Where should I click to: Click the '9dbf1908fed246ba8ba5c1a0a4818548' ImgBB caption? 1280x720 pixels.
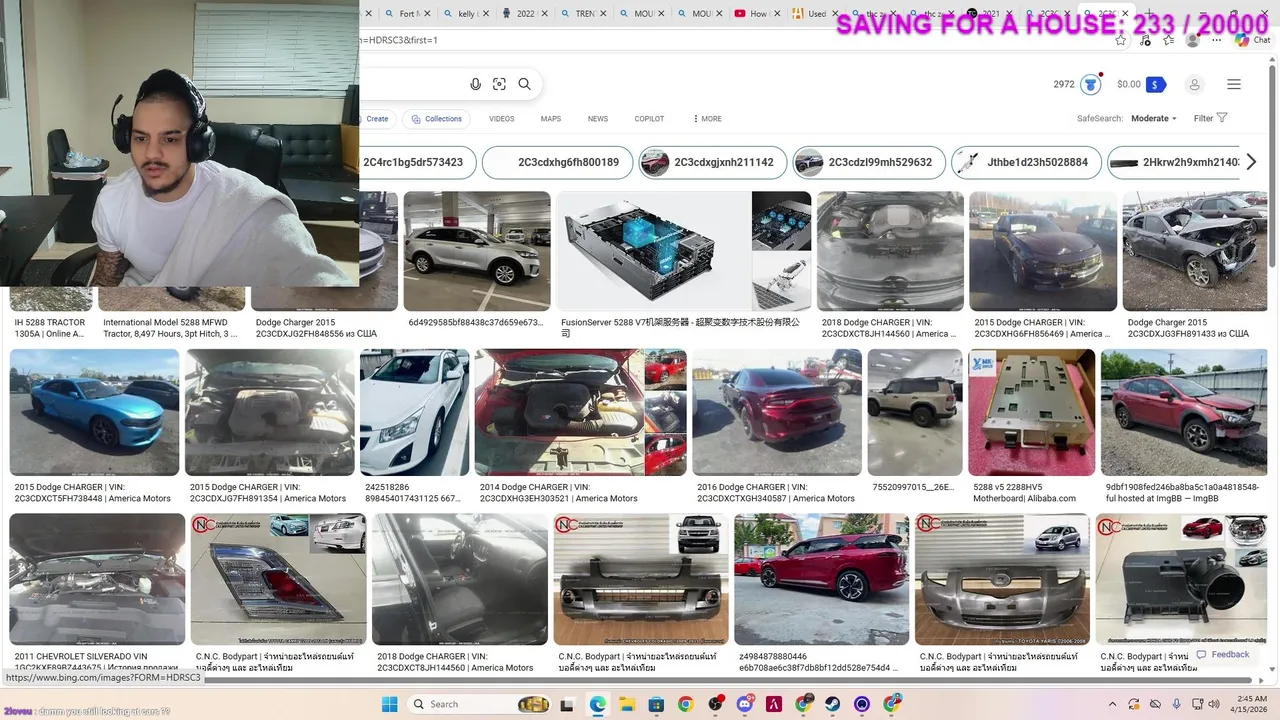point(1182,492)
